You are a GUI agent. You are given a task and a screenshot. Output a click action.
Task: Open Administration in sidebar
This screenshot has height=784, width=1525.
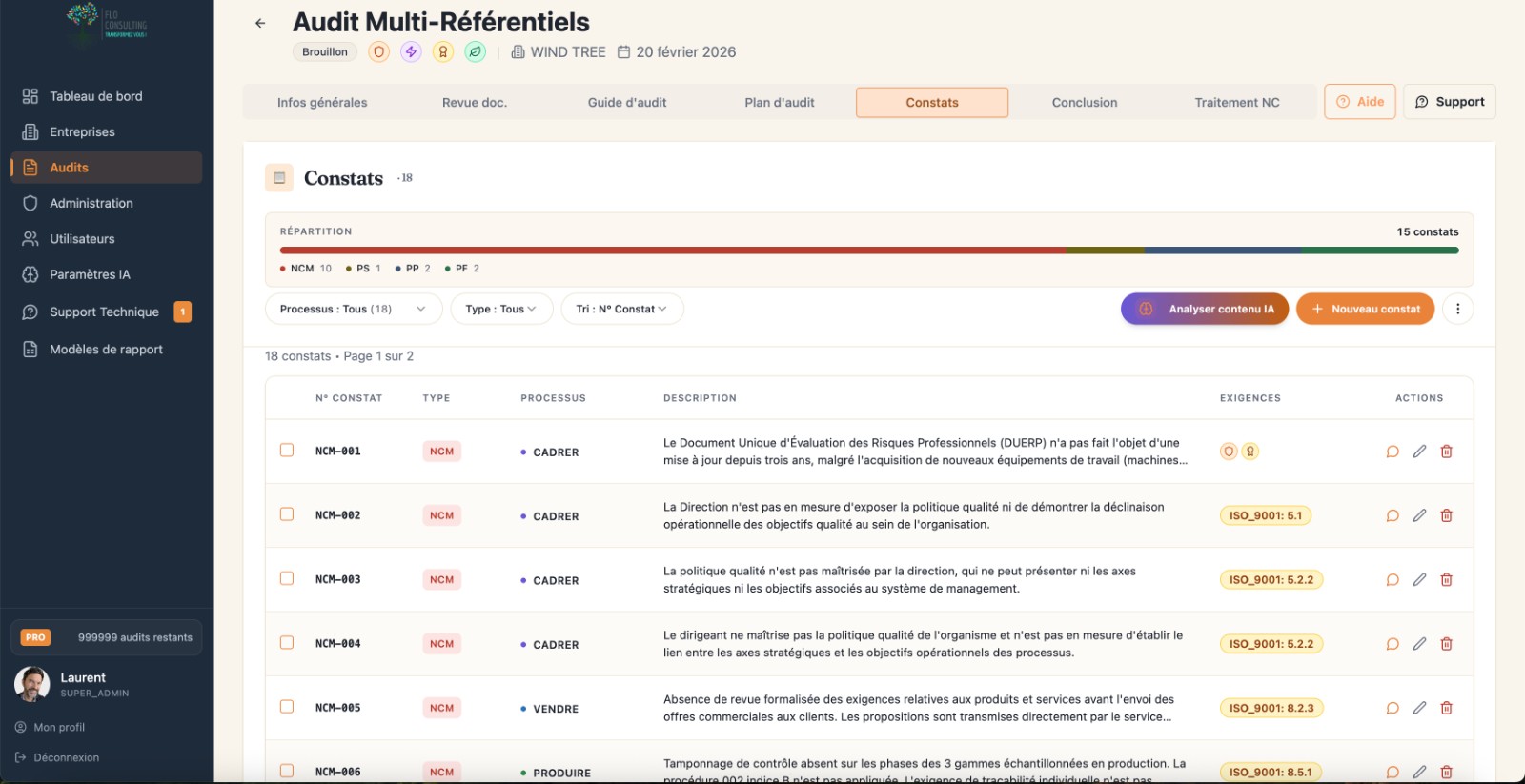pos(107,203)
